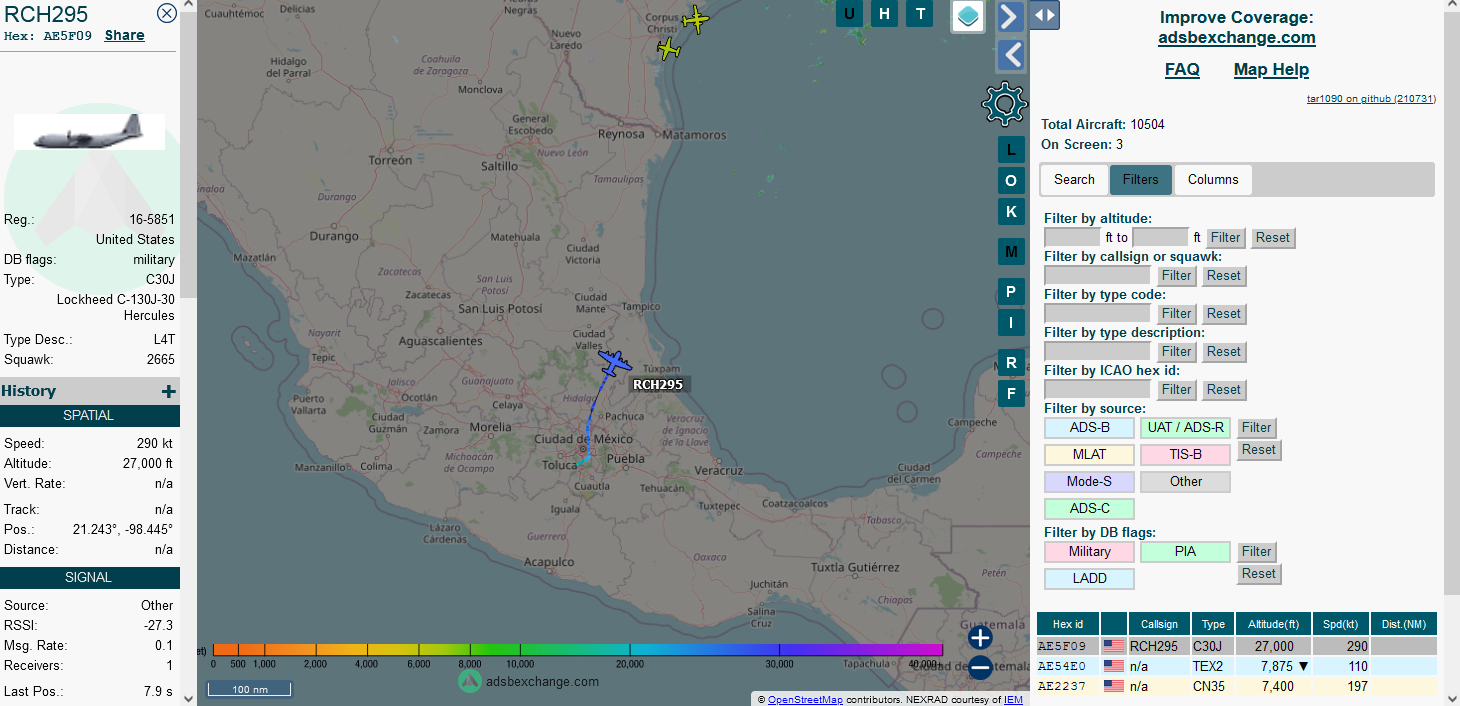Image resolution: width=1460 pixels, height=706 pixels.
Task: Apply the callsign or squawk Filter button
Action: tap(1176, 276)
